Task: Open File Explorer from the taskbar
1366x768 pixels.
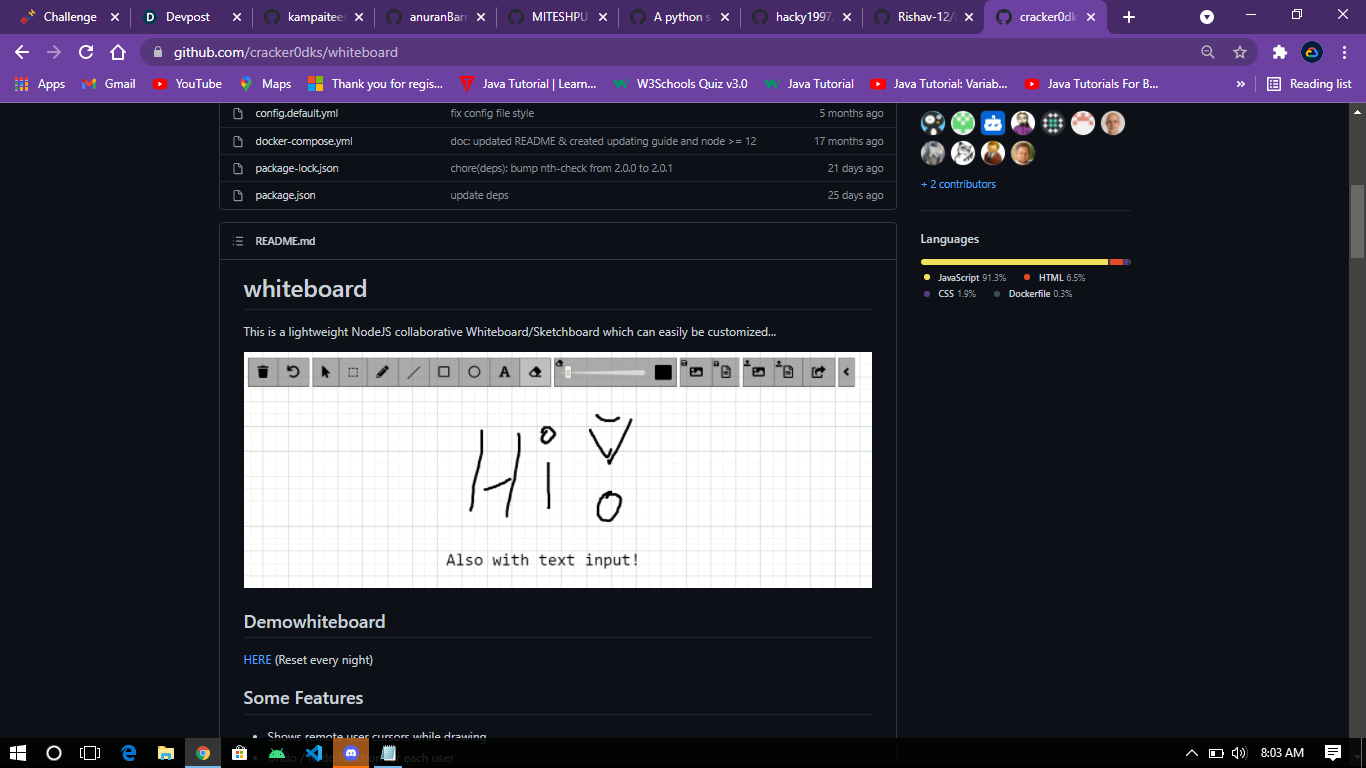Action: pos(165,753)
